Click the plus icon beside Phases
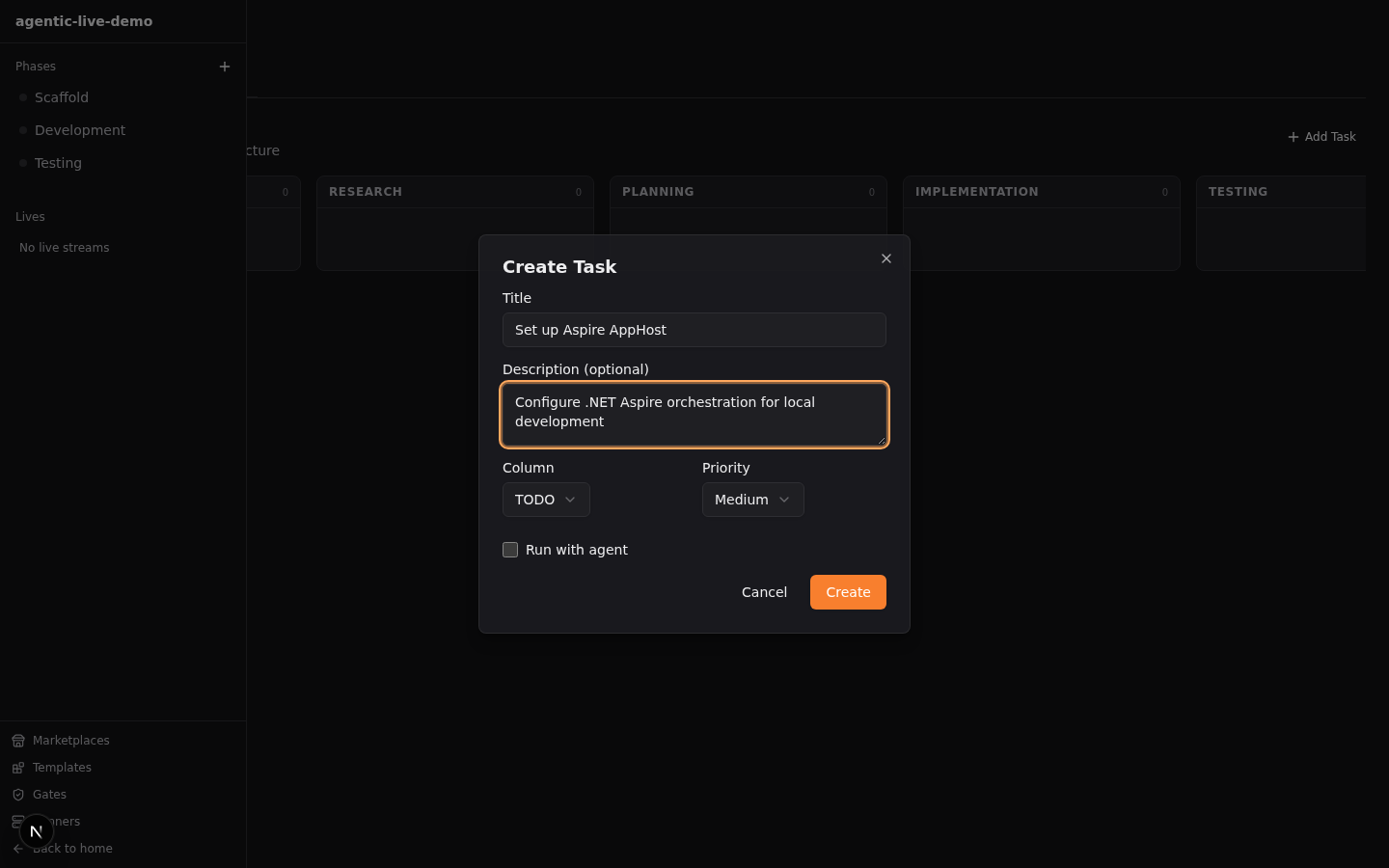 click(x=225, y=67)
